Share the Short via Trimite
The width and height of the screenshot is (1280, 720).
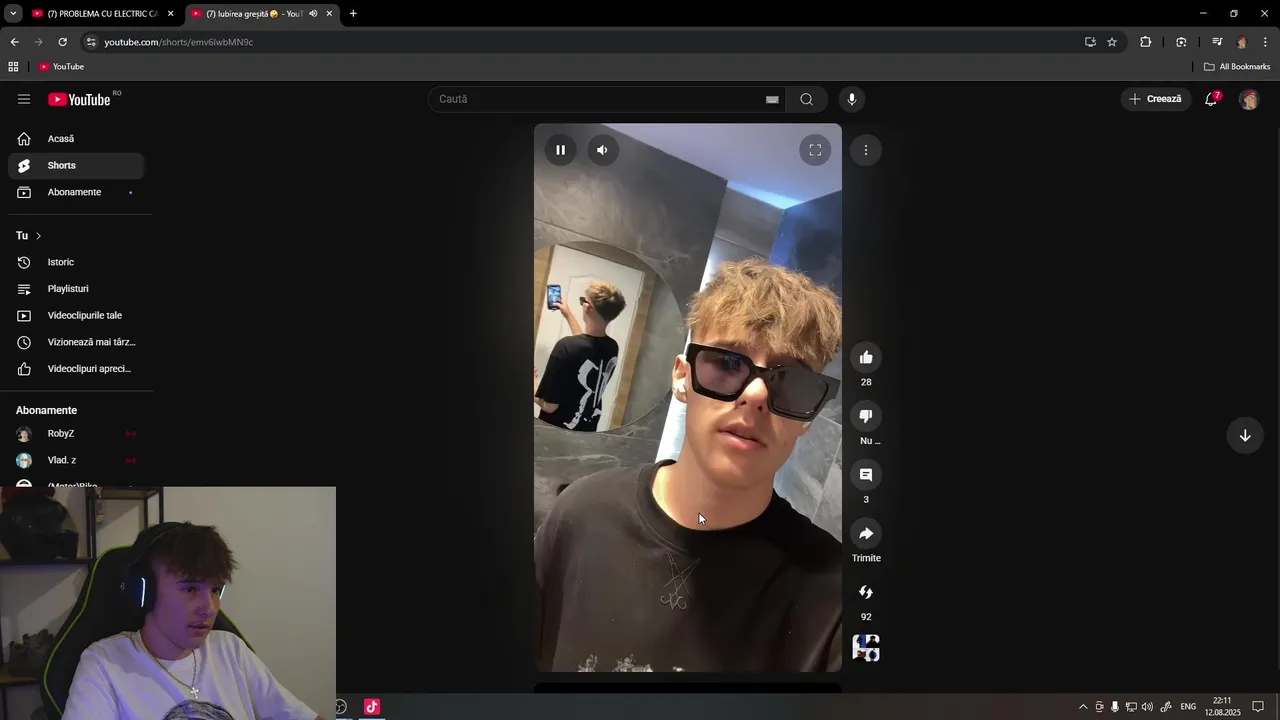coord(866,534)
